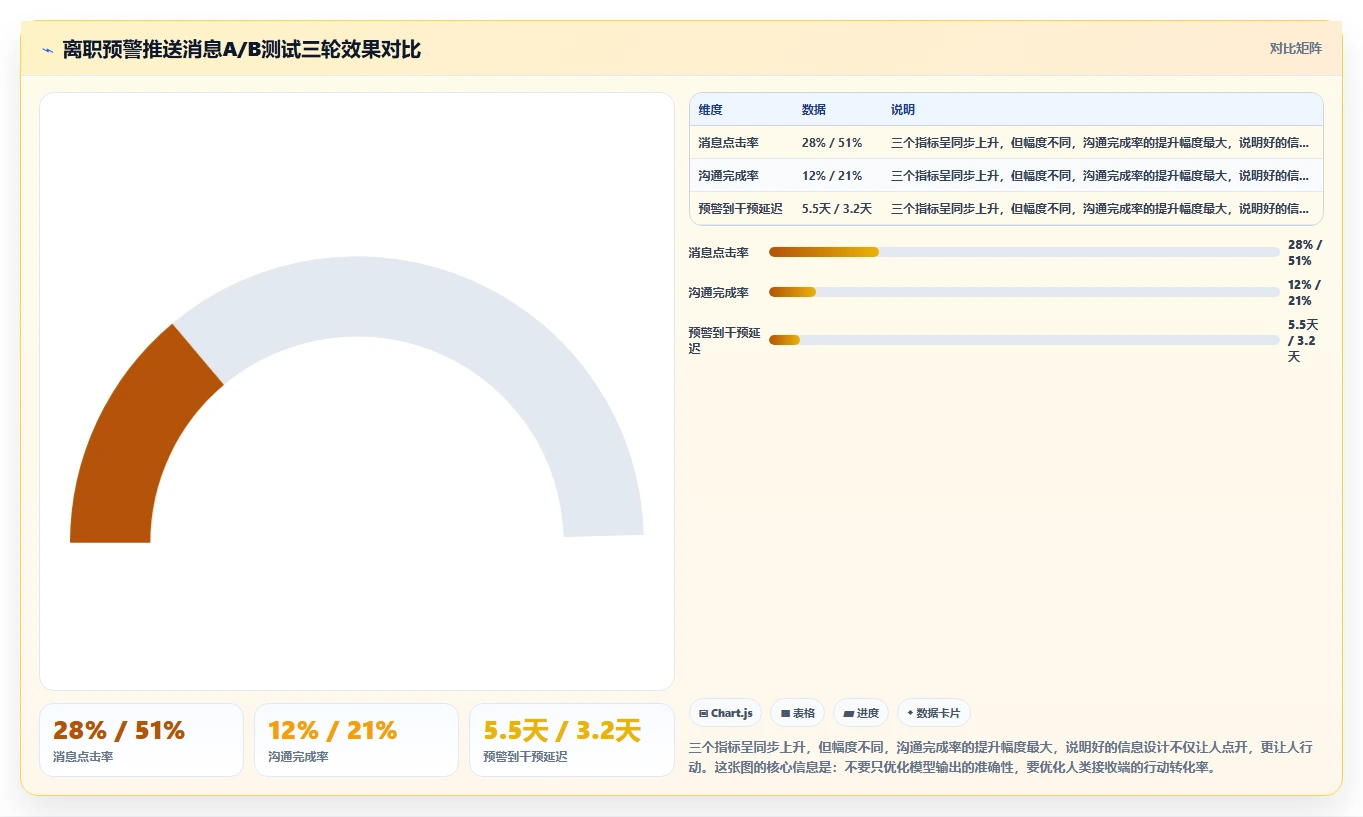This screenshot has width=1363, height=817.
Task: Click the 28% / 51% table data cell
Action: click(838, 143)
